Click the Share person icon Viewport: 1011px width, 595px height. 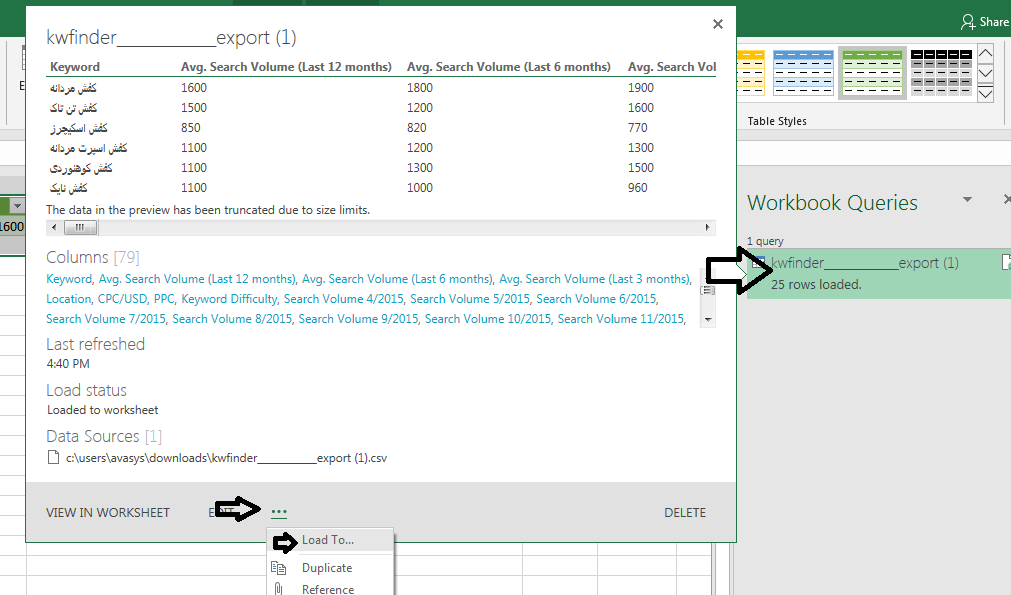968,23
